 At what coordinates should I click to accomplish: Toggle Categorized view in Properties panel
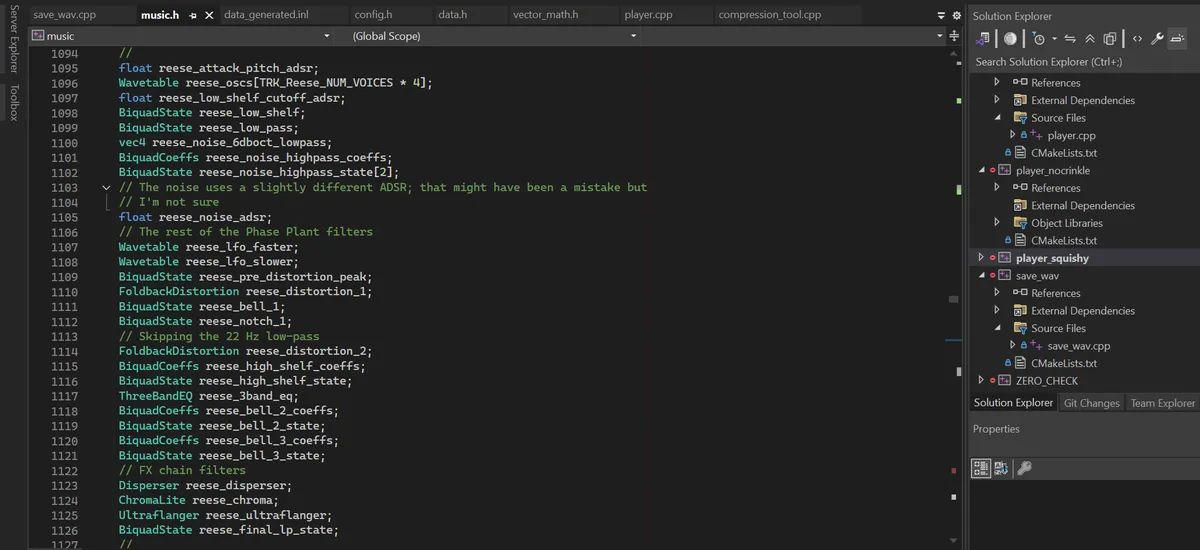[x=981, y=468]
